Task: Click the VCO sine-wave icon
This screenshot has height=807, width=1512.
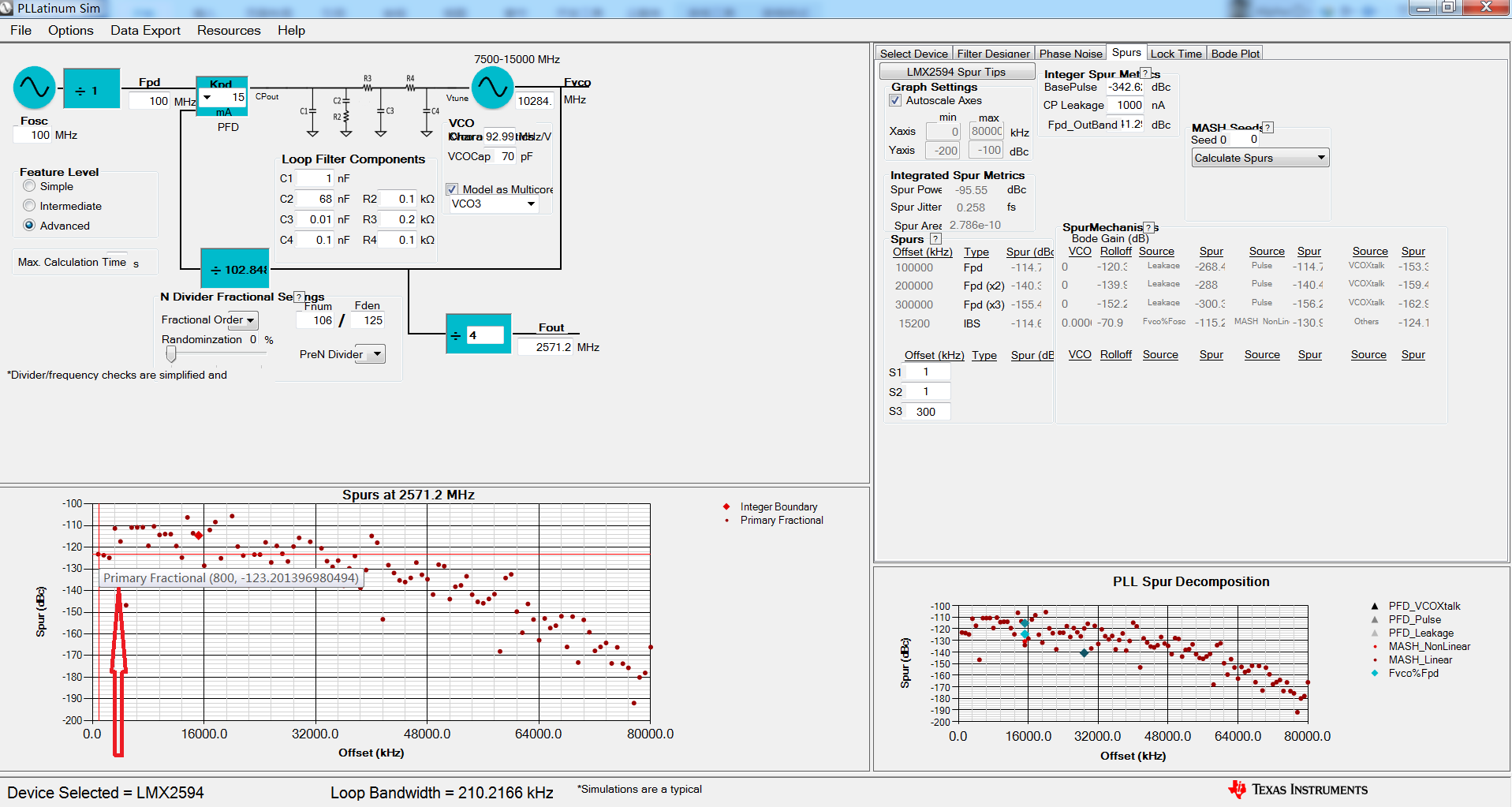Action: point(492,88)
